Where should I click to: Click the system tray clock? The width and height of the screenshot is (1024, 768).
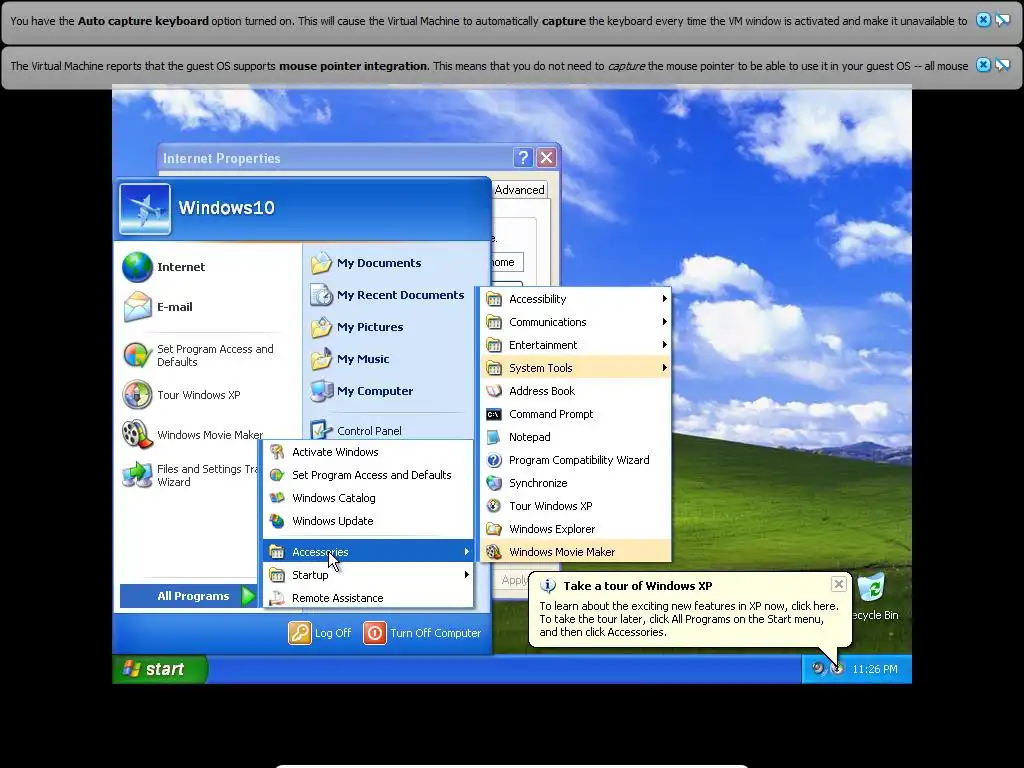click(874, 669)
